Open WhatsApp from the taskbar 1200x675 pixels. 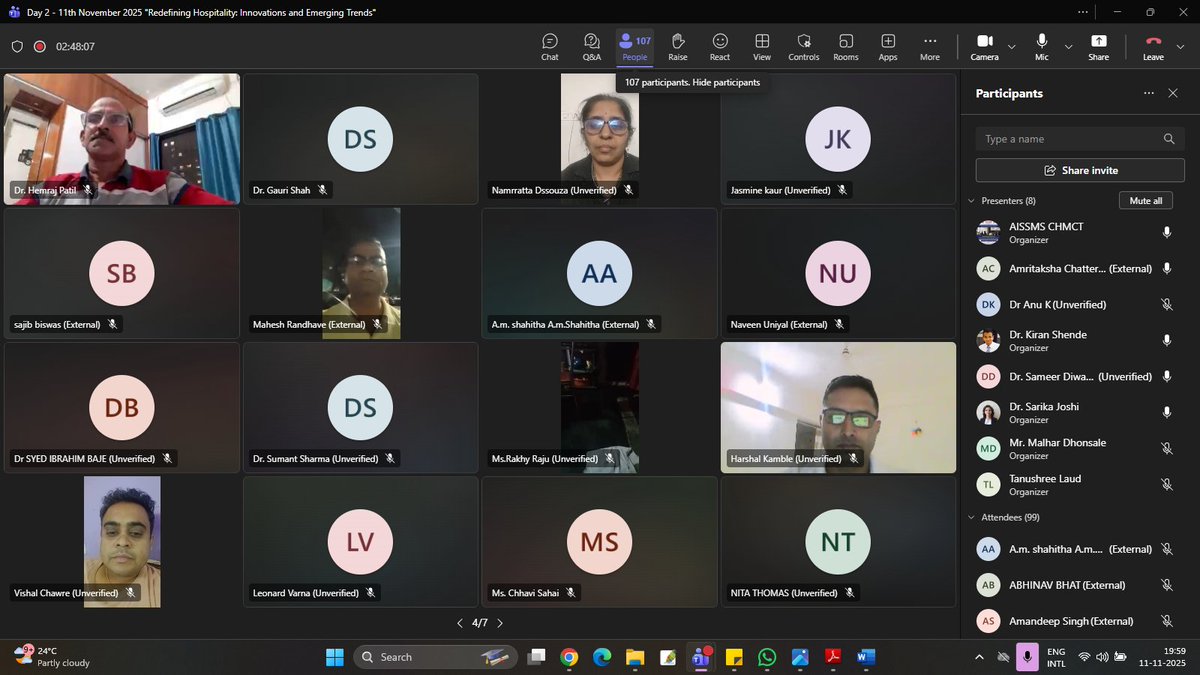click(767, 657)
